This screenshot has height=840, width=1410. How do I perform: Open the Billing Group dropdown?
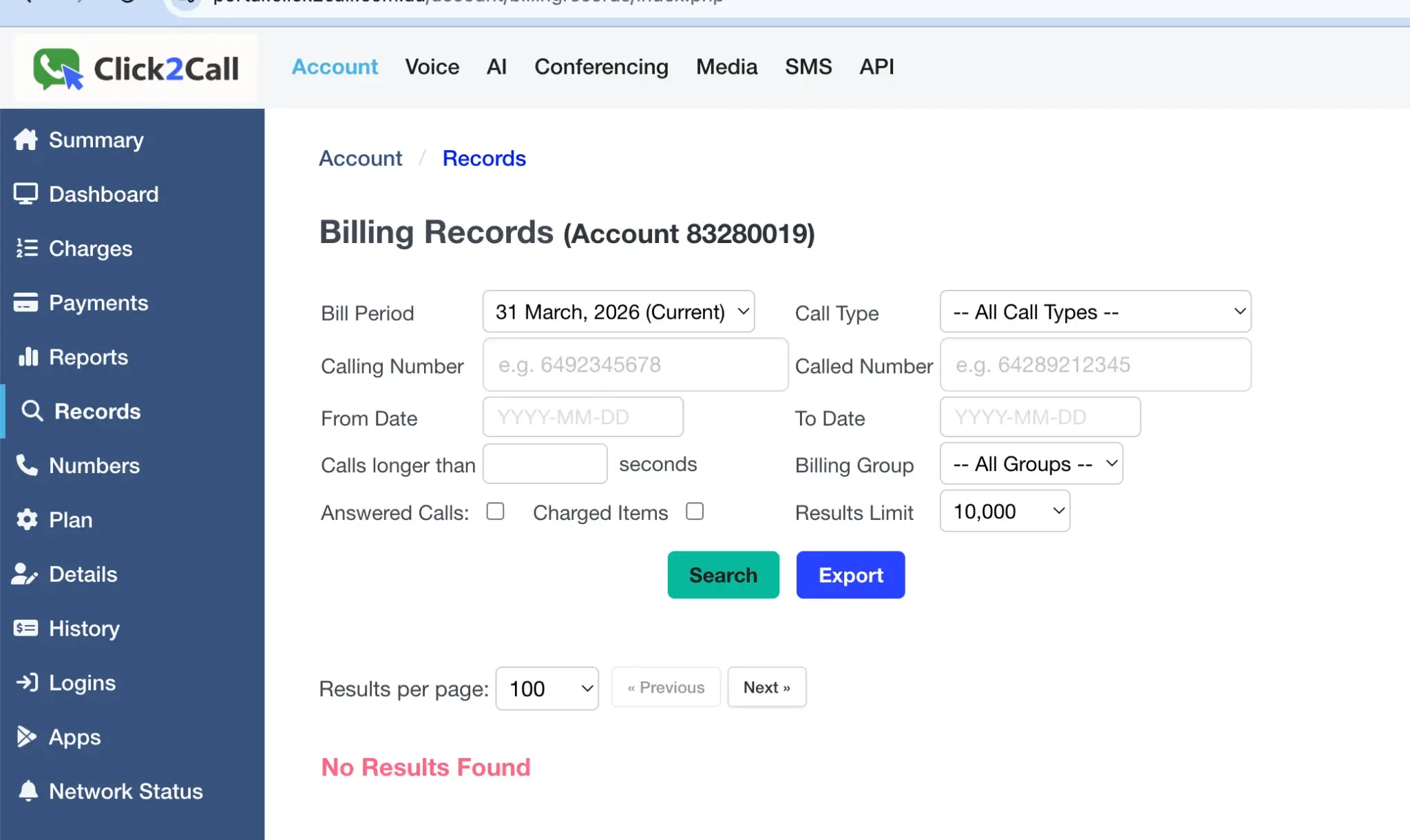pos(1031,463)
